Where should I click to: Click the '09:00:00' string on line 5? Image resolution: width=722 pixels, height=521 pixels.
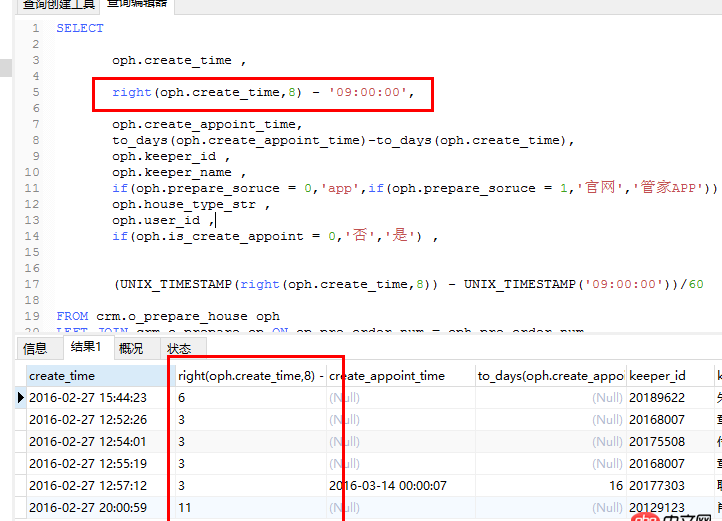[x=367, y=92]
